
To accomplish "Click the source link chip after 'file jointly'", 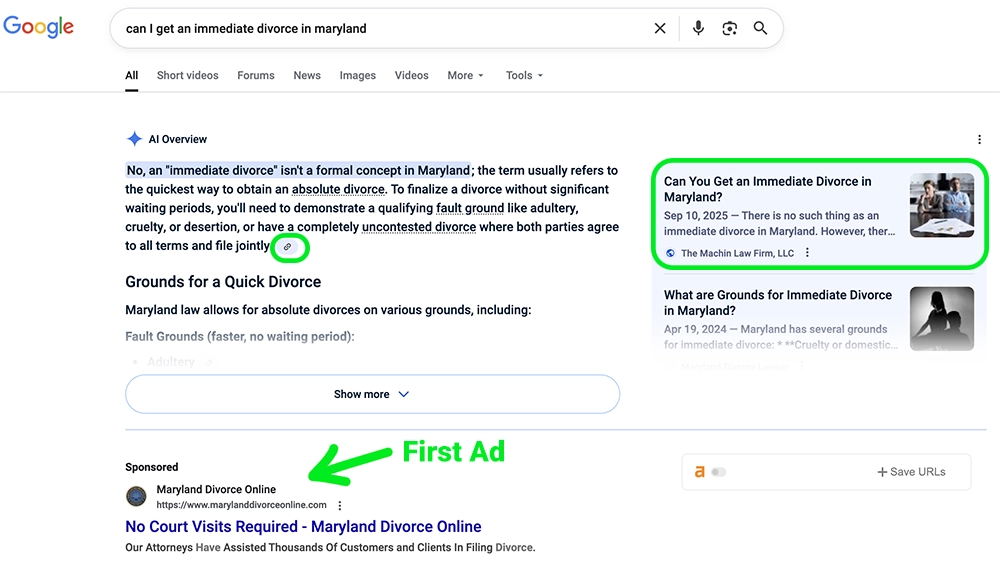I will (x=288, y=247).
